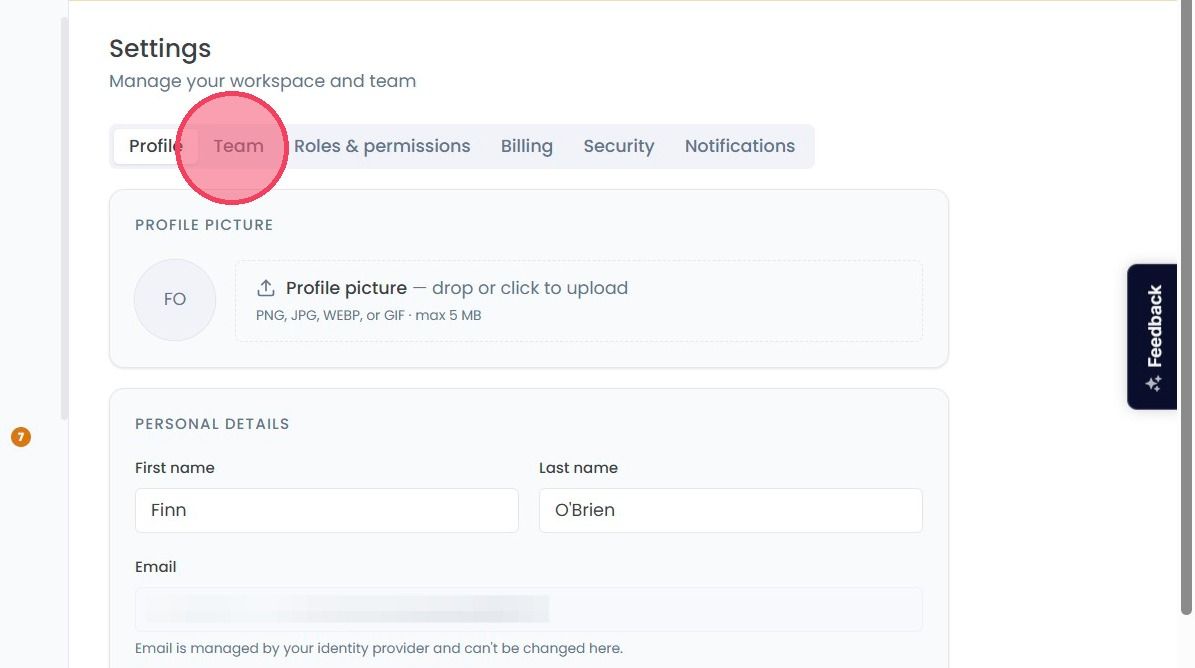Switch to the Team tab
This screenshot has height=668, width=1195.
tap(239, 146)
